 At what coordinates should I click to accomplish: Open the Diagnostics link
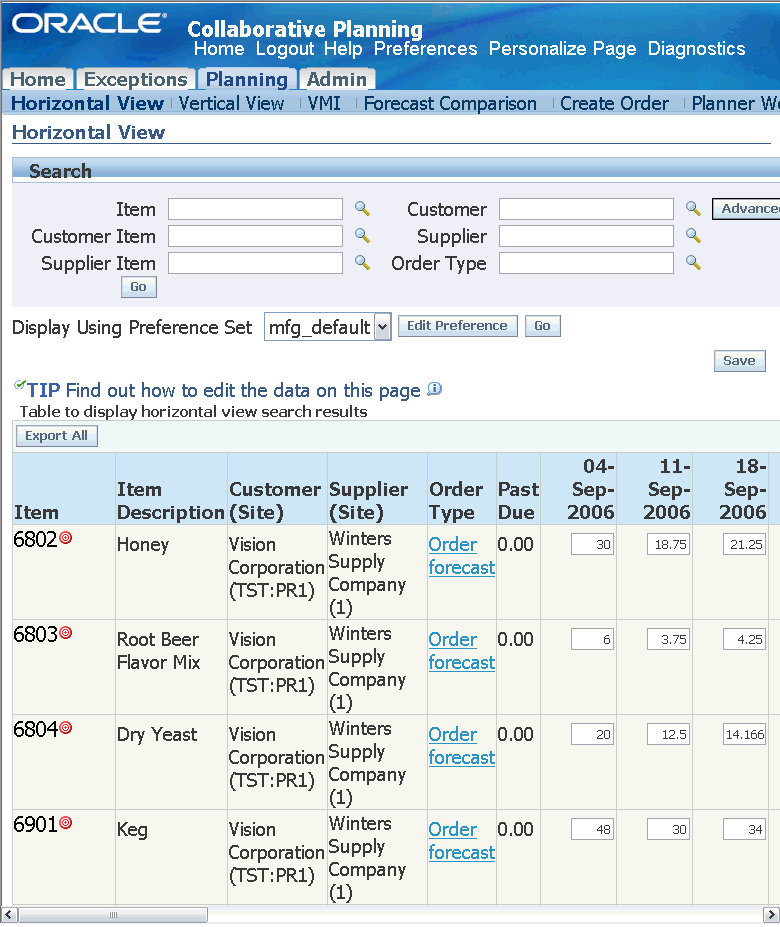(x=697, y=48)
